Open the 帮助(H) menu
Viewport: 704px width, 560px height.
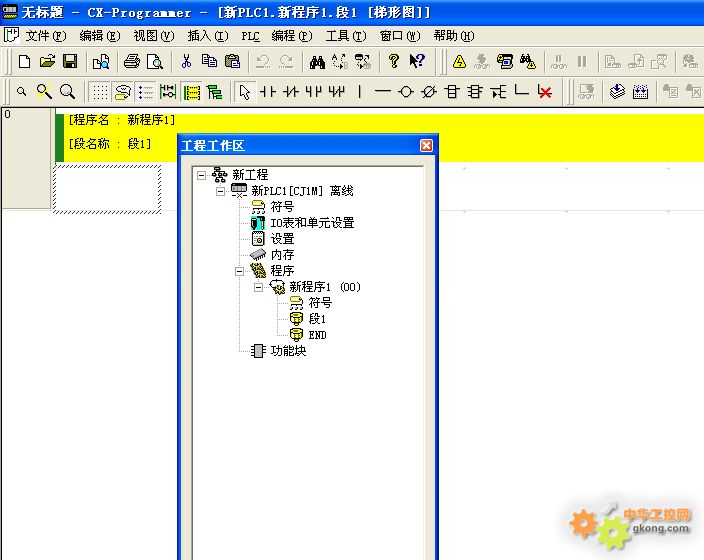pos(454,35)
